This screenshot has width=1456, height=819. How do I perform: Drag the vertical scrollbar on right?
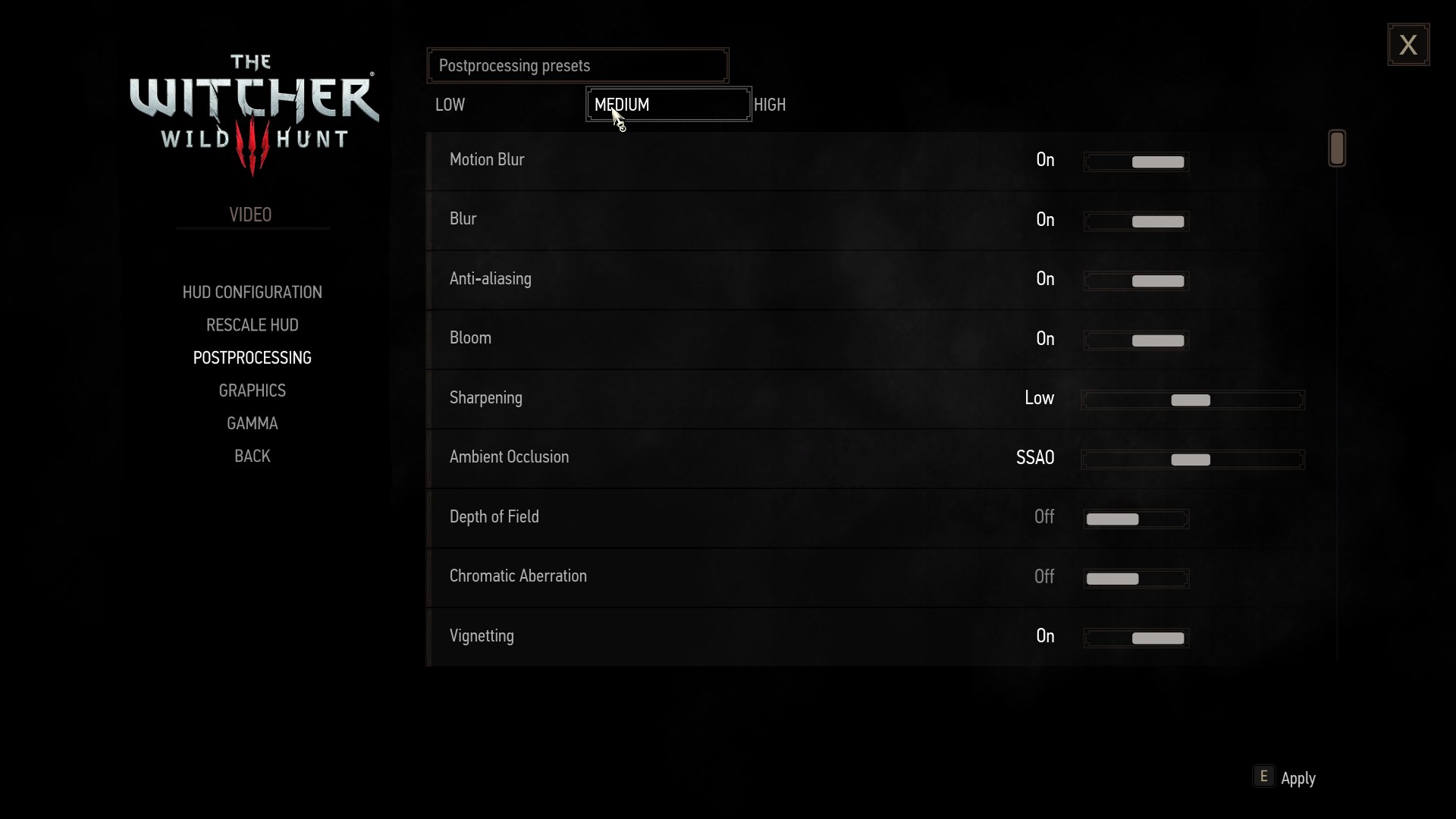point(1336,147)
